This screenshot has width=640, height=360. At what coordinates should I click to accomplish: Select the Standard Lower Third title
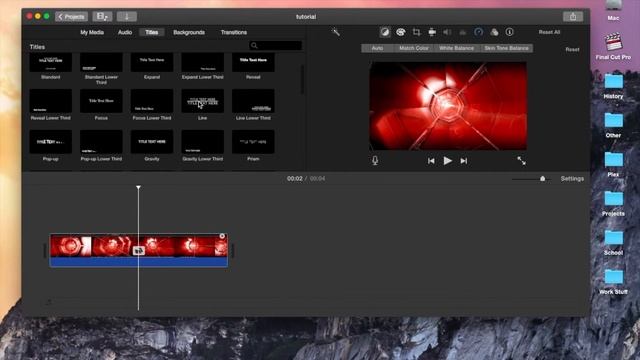(101, 62)
